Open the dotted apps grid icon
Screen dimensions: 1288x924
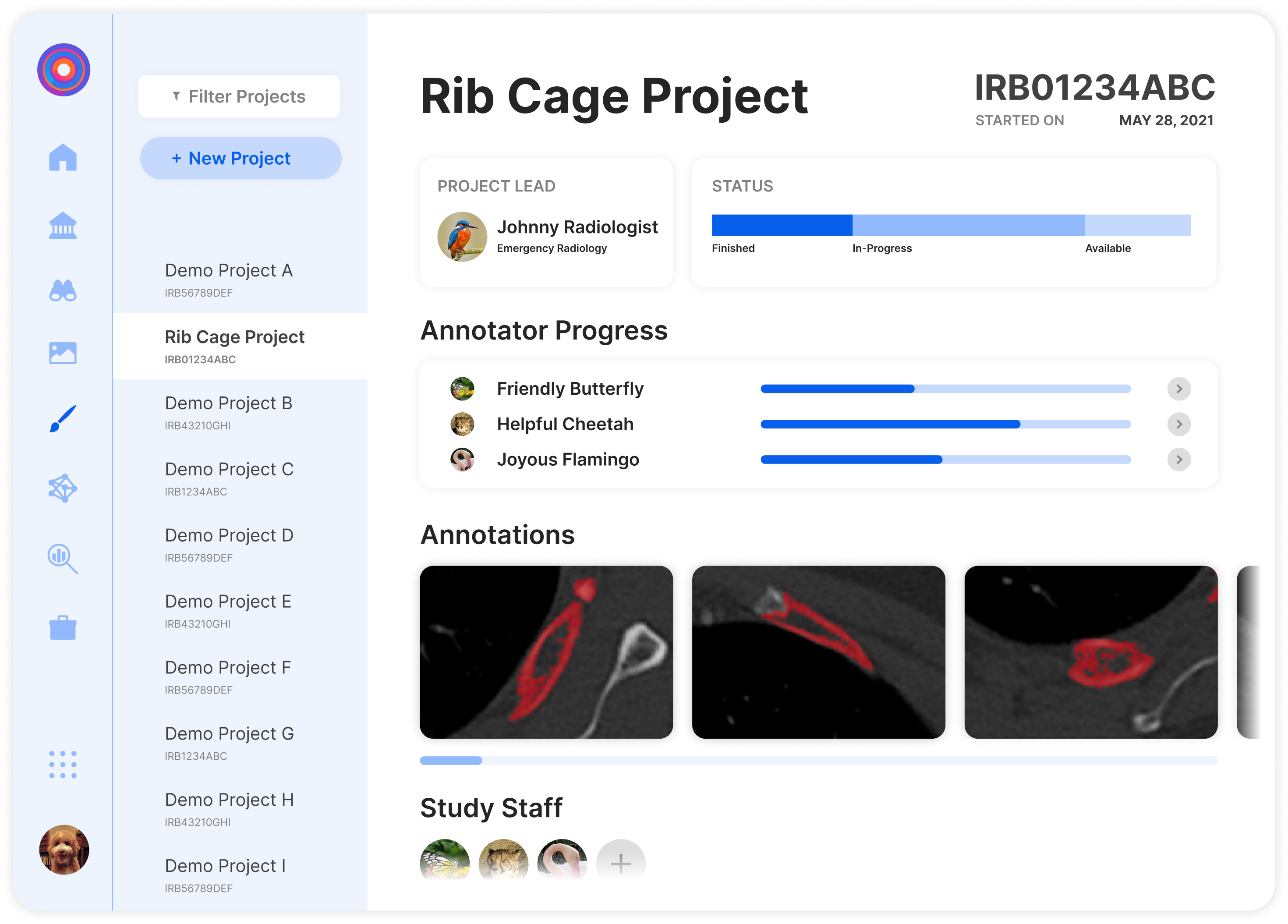click(63, 764)
